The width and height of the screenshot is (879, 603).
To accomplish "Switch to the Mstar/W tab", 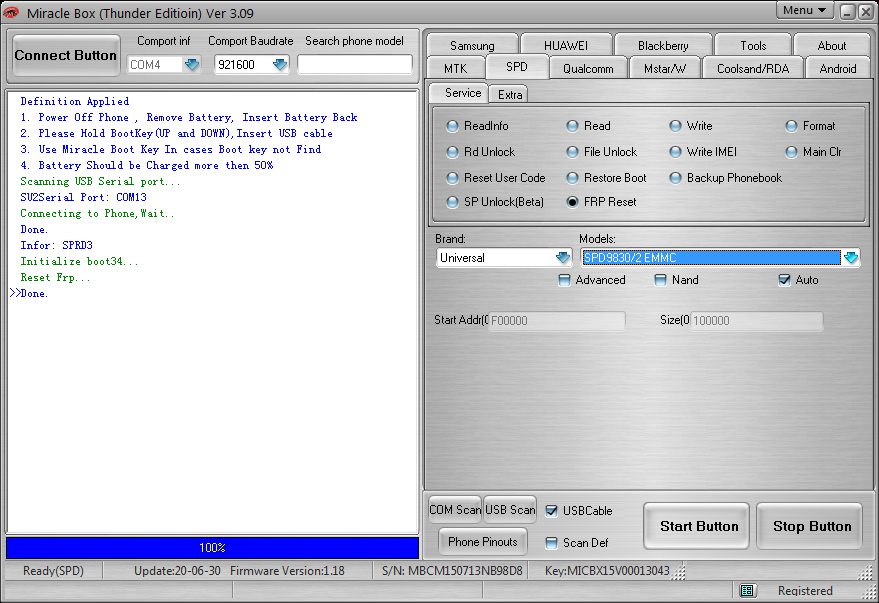I will pyautogui.click(x=665, y=68).
